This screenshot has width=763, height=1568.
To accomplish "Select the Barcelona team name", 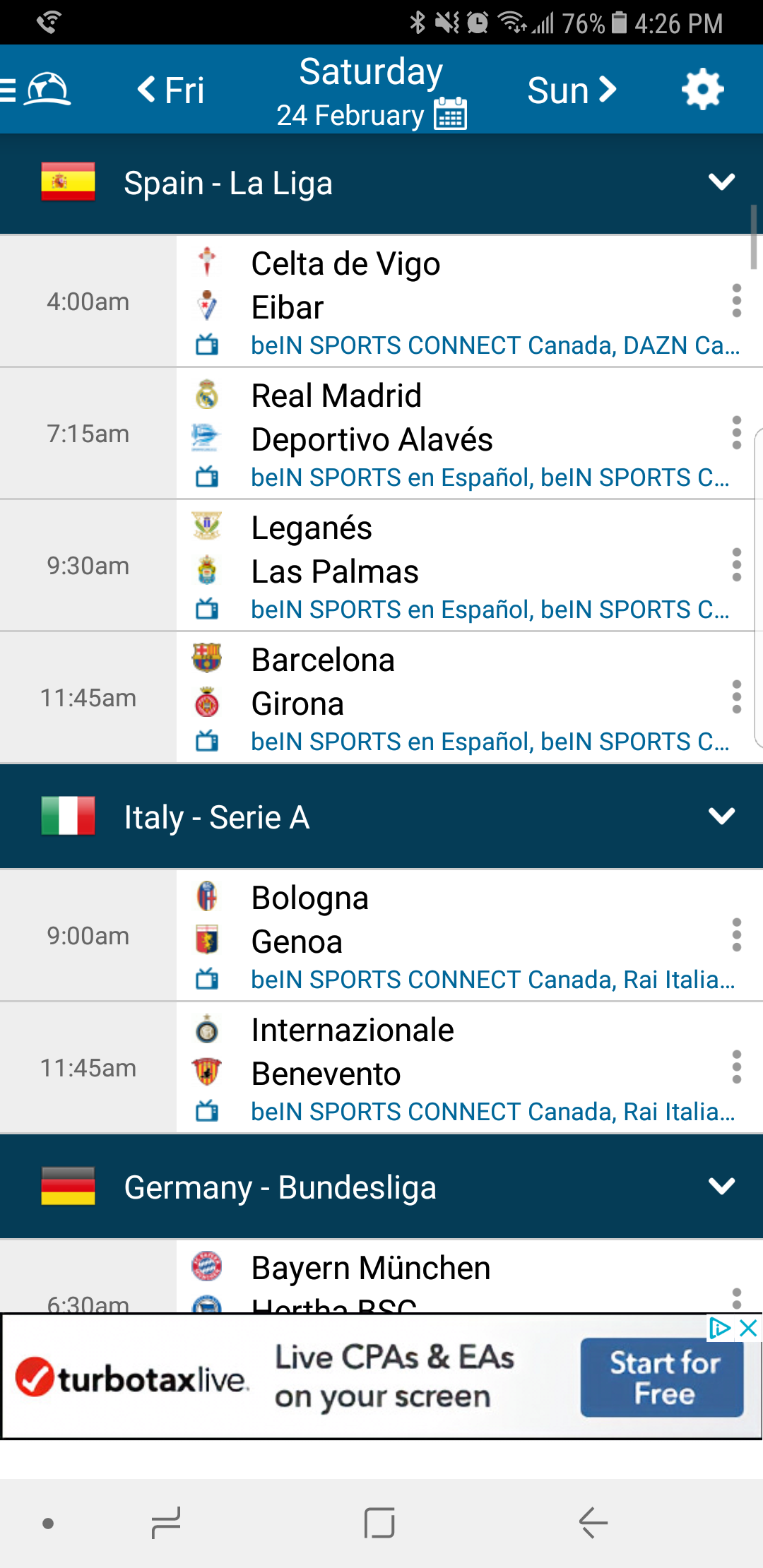I will click(323, 660).
